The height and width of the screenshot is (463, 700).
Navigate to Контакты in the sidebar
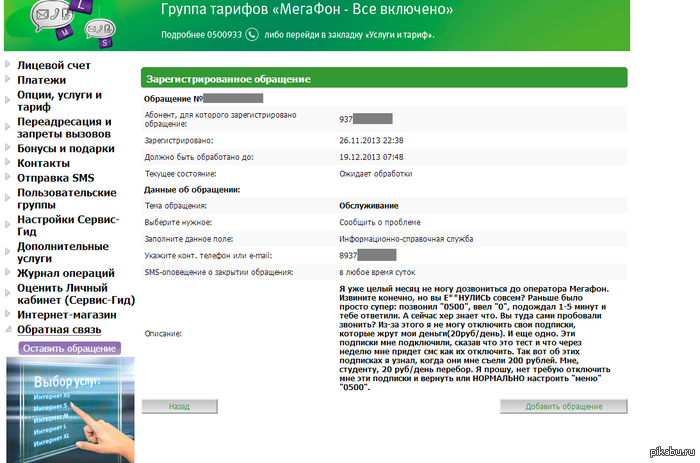tap(44, 163)
